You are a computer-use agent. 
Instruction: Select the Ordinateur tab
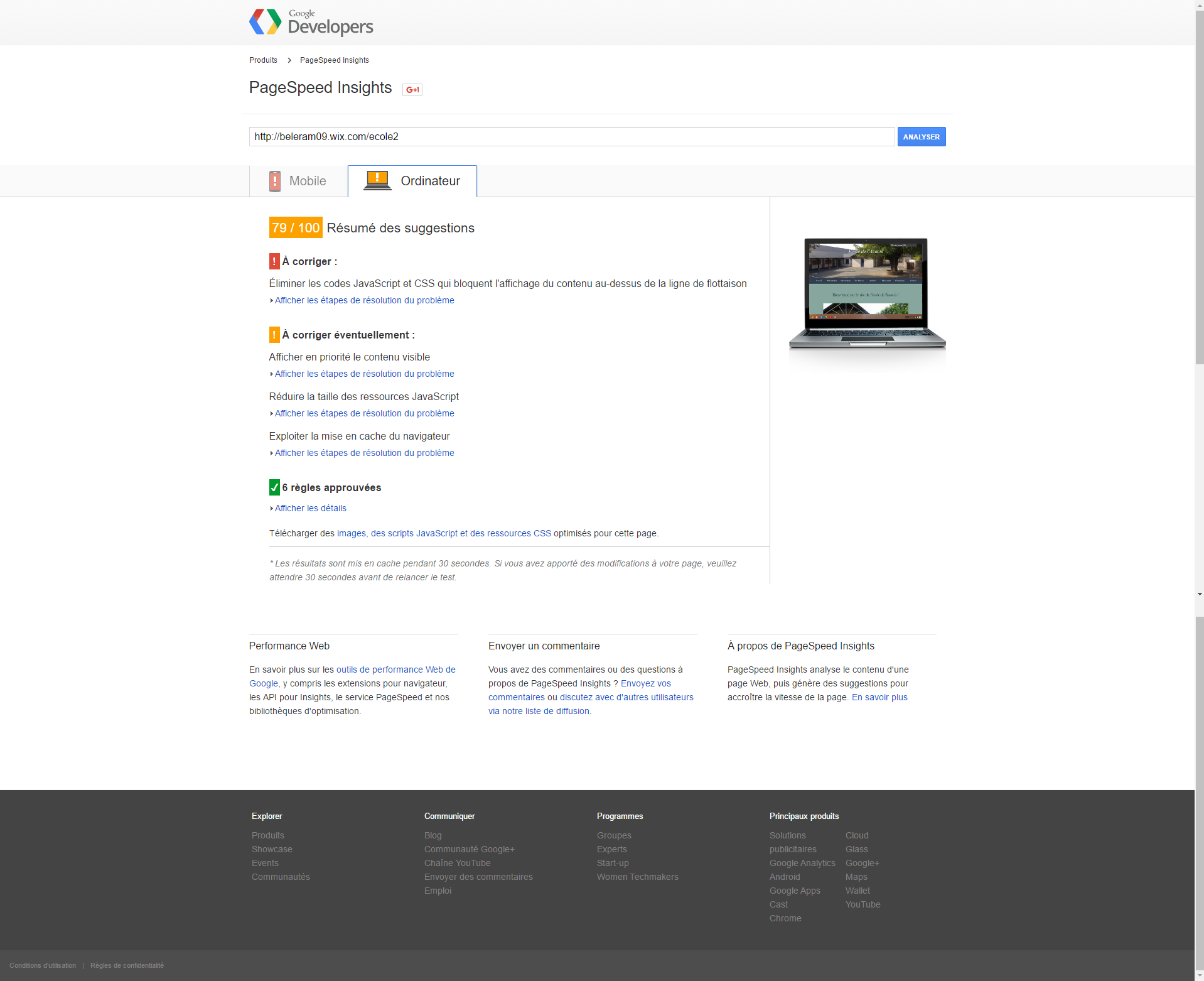412,181
